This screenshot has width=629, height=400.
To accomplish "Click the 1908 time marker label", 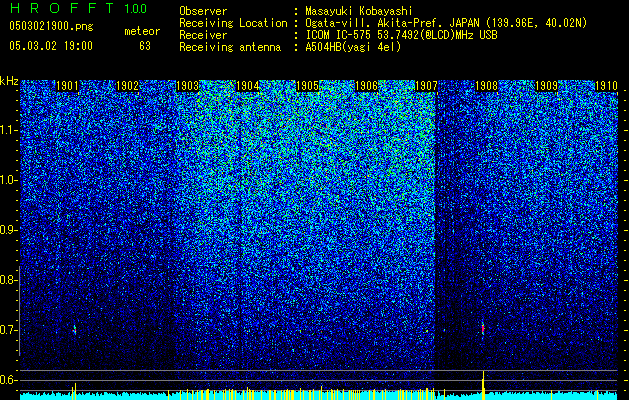I will (487, 86).
